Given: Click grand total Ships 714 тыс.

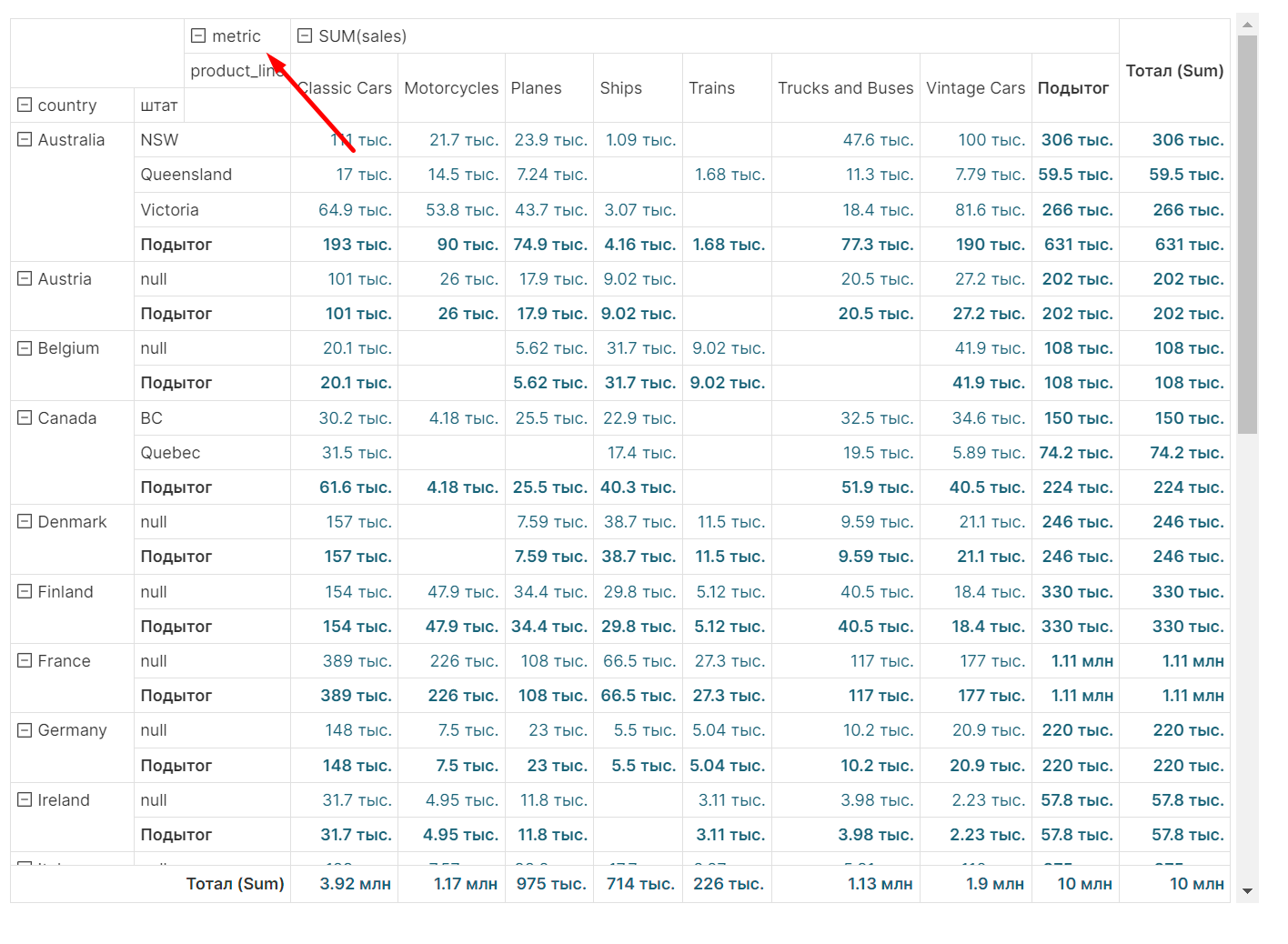Looking at the screenshot, I should point(640,884).
